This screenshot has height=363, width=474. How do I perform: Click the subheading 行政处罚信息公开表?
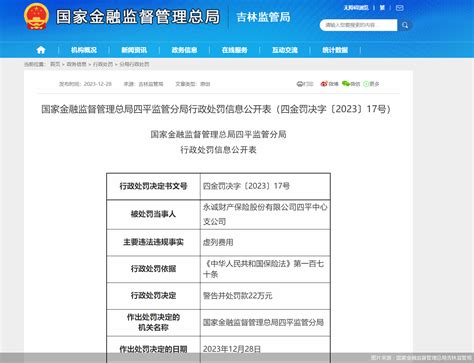tap(218, 150)
